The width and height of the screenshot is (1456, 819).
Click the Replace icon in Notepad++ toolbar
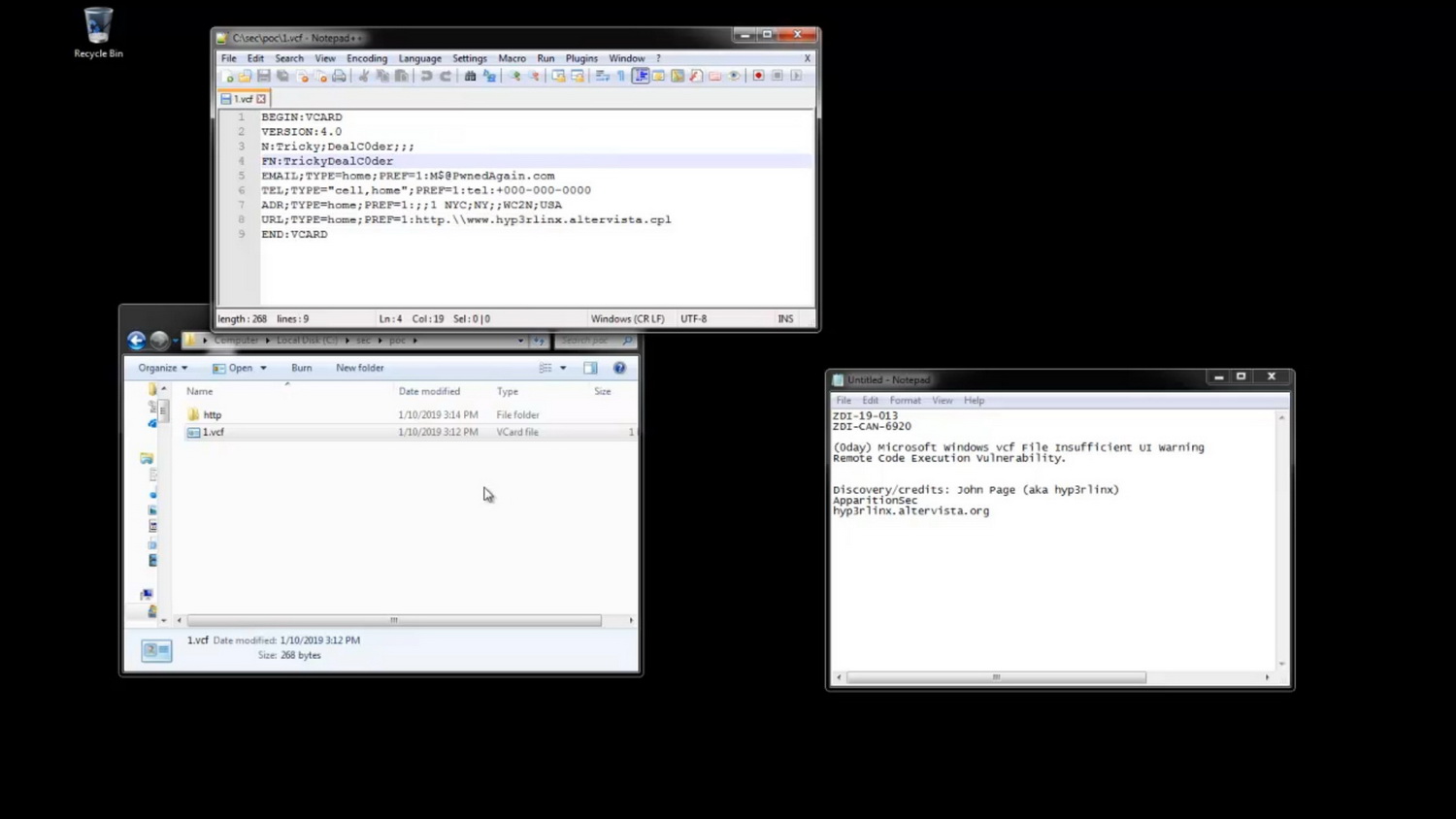(489, 76)
